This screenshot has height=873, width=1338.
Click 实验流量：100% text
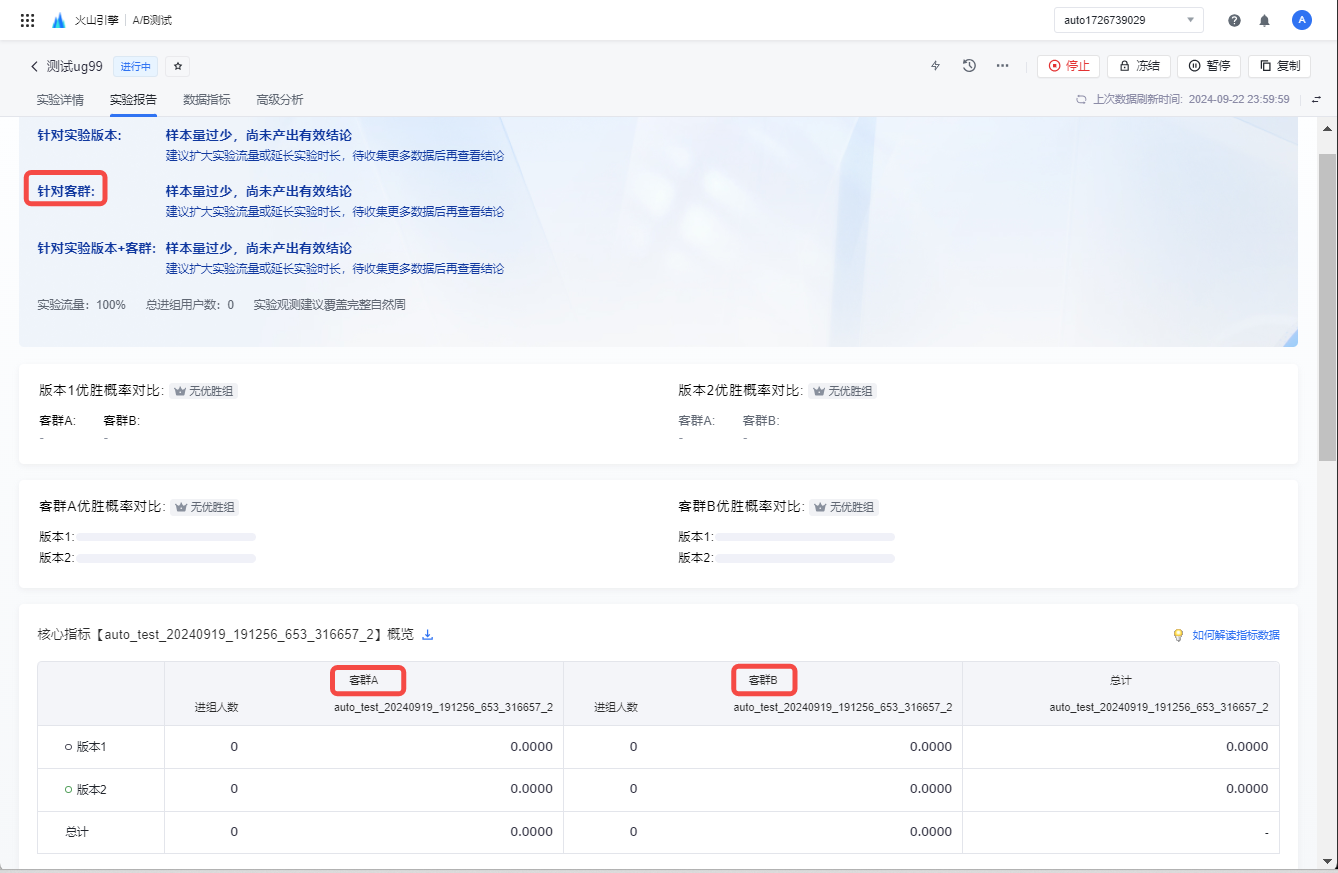pos(82,305)
